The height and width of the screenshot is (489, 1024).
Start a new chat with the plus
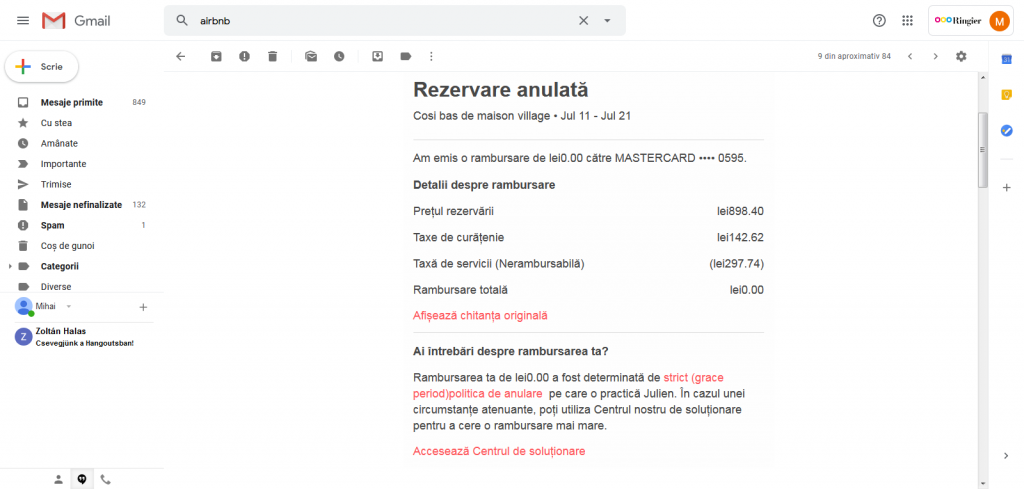144,307
